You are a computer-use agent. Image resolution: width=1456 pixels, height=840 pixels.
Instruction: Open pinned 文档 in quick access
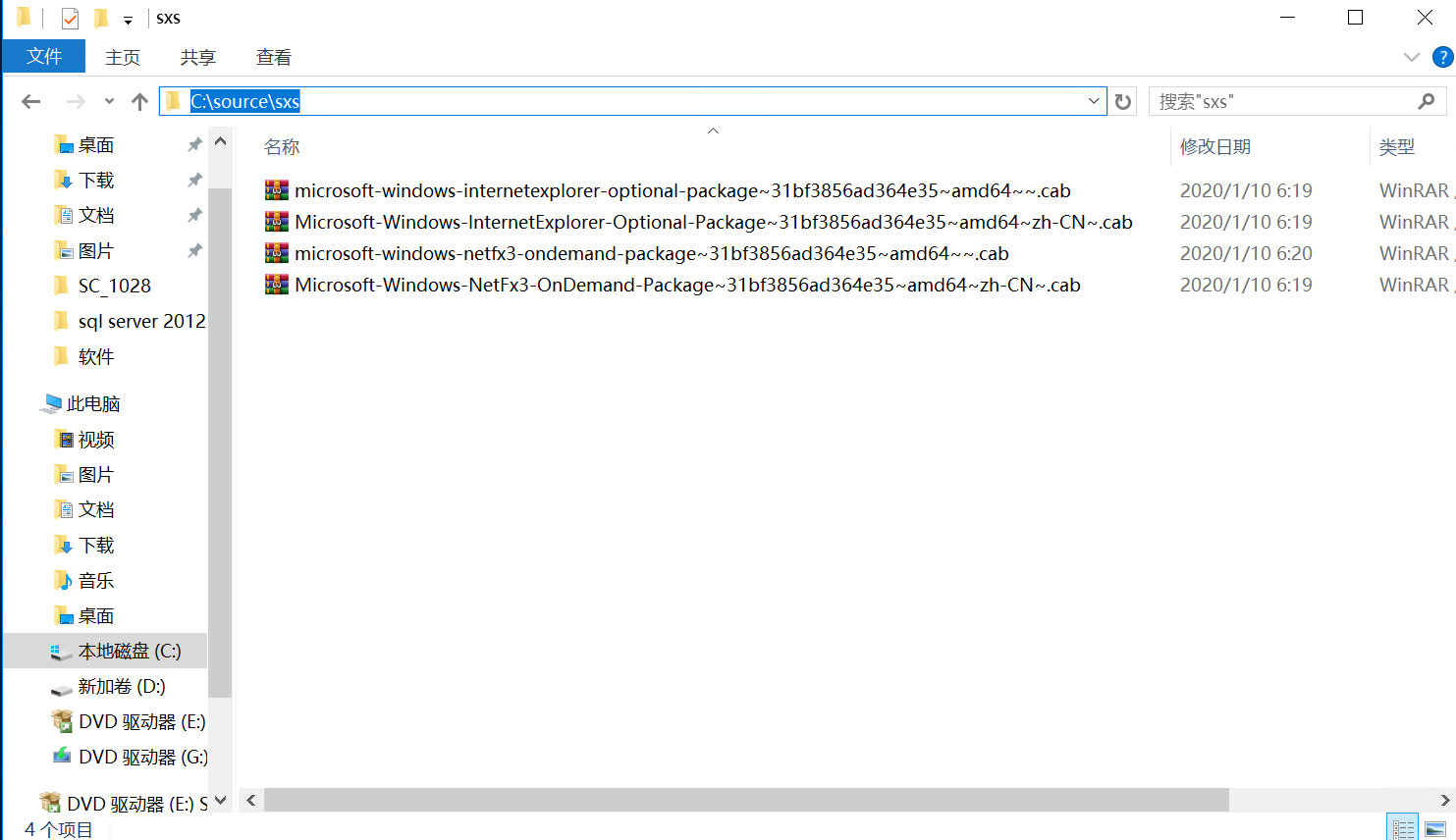[96, 216]
